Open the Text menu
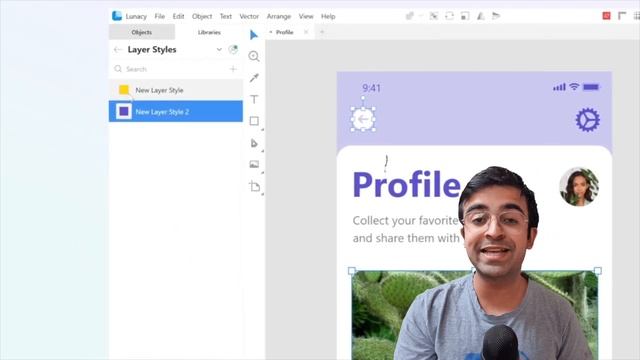 pos(226,16)
